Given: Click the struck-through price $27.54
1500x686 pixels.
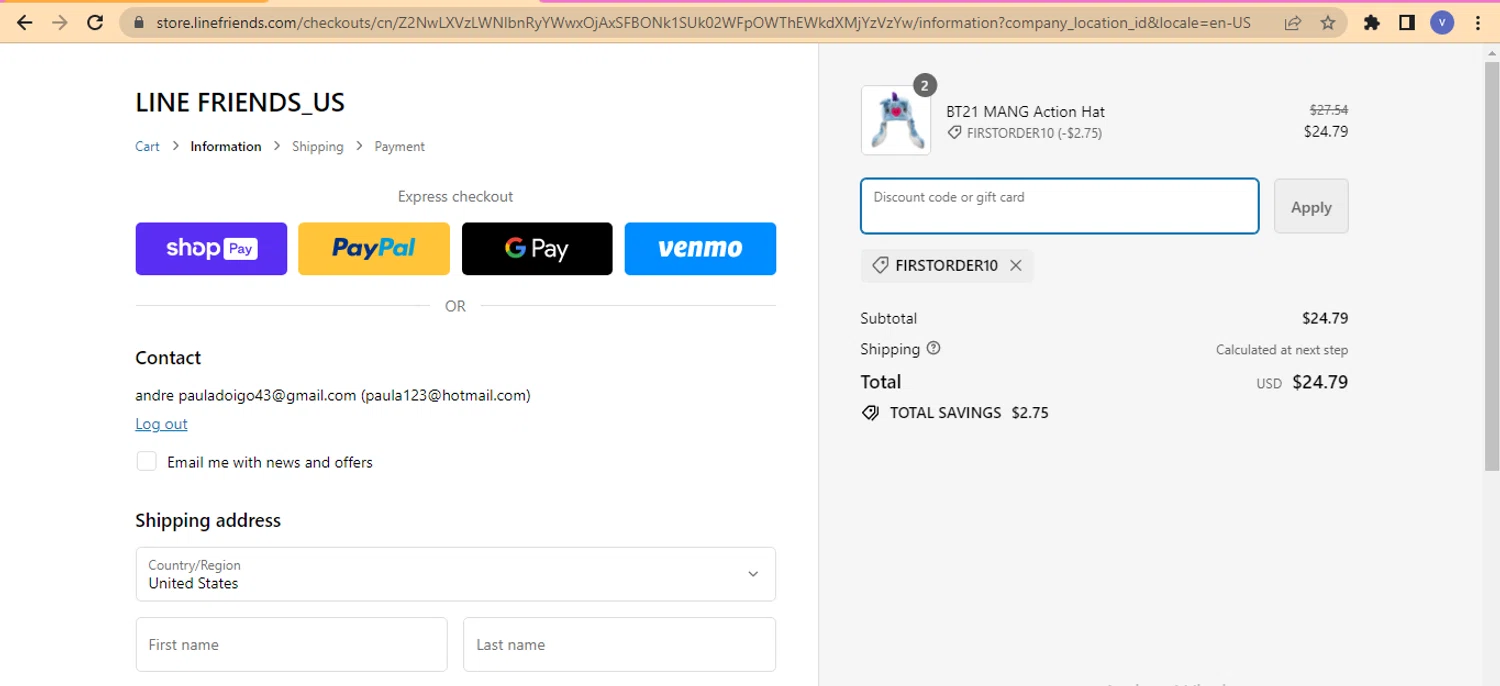Looking at the screenshot, I should [1329, 110].
